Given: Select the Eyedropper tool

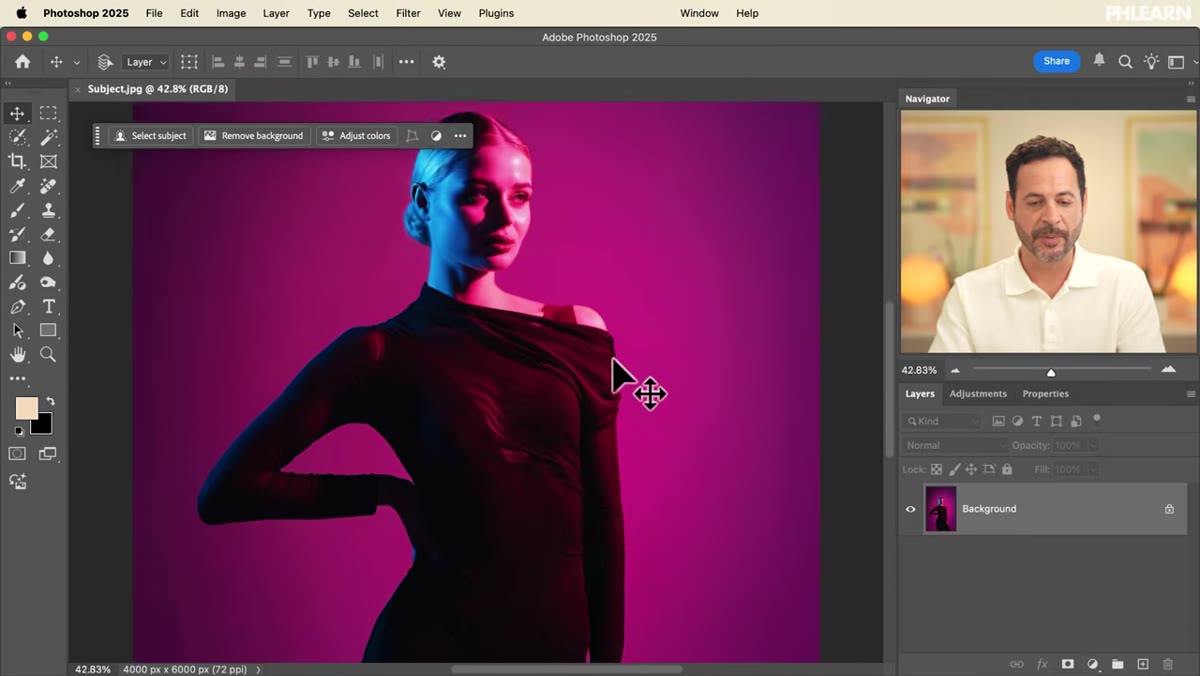Looking at the screenshot, I should coord(17,186).
